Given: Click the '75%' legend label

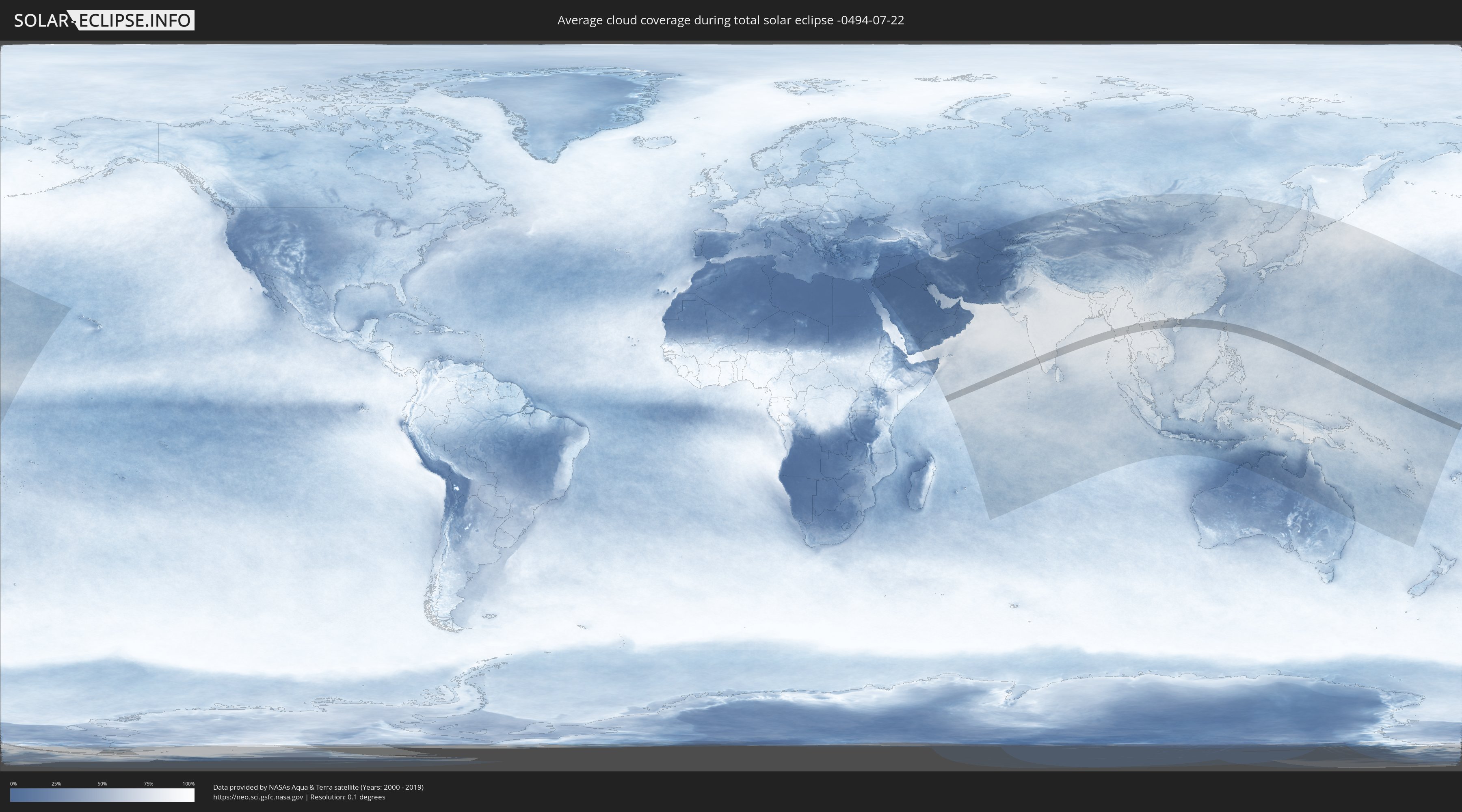Looking at the screenshot, I should pyautogui.click(x=148, y=784).
